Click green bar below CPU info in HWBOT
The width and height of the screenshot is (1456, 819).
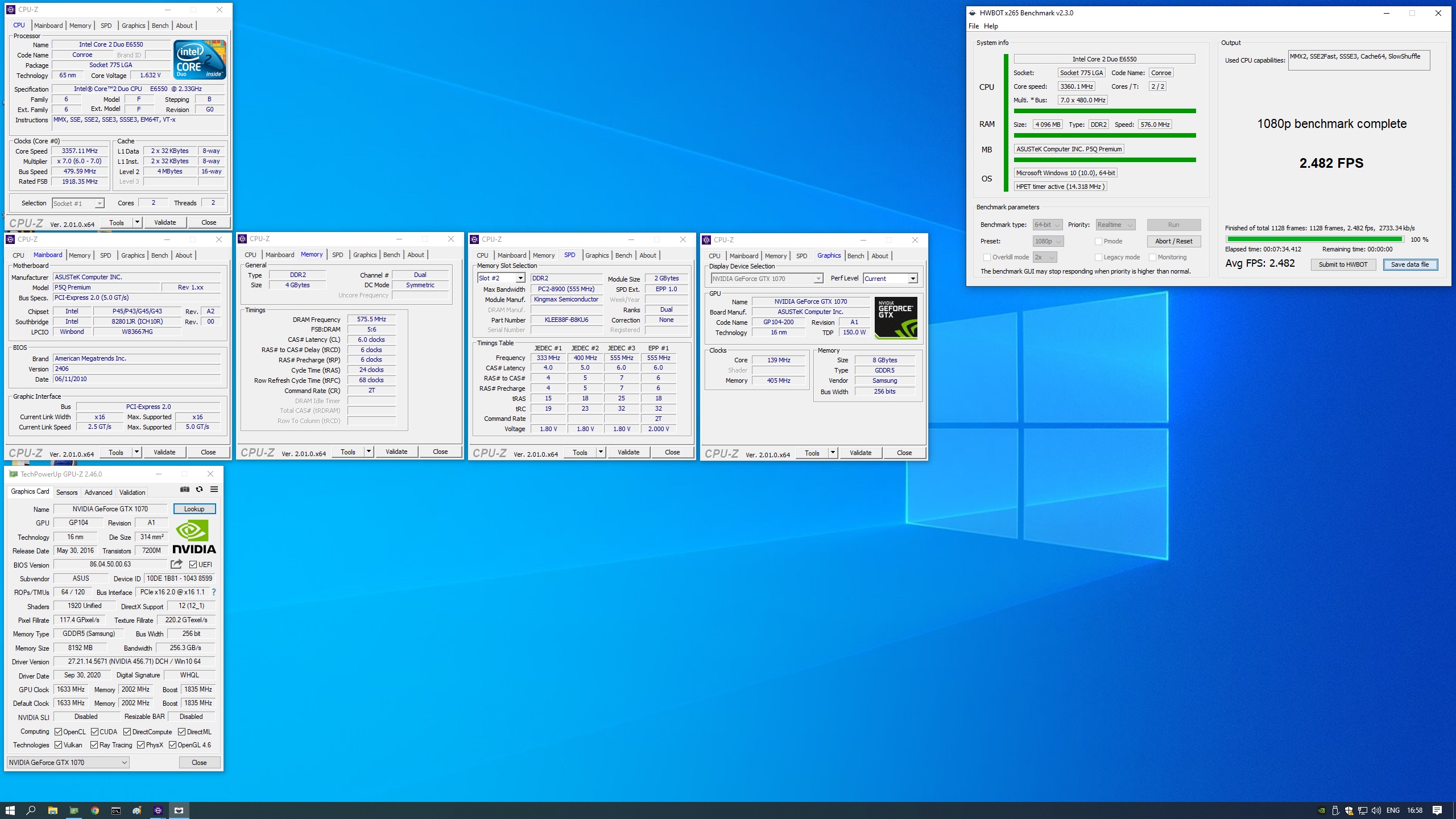tap(1105, 111)
